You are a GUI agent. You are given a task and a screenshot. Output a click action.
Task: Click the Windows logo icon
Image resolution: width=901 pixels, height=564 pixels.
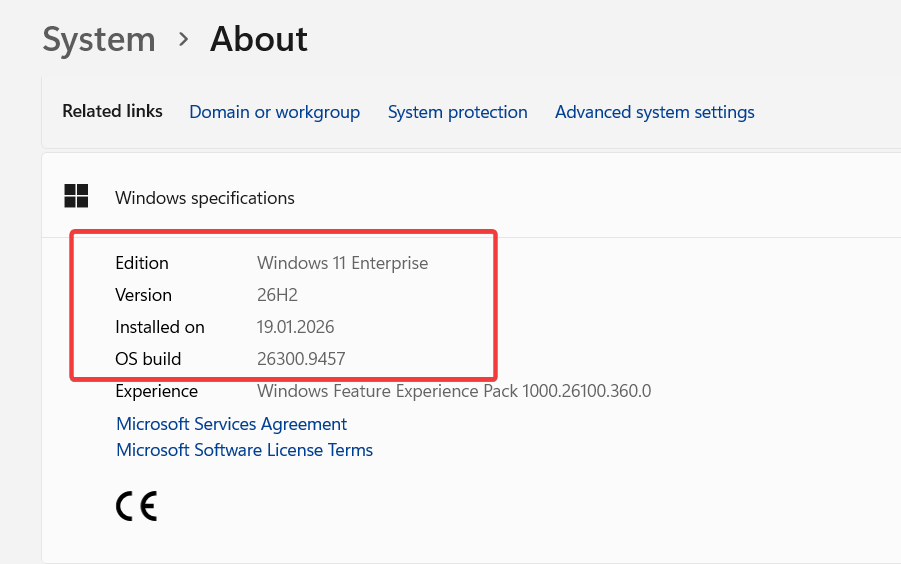(76, 196)
